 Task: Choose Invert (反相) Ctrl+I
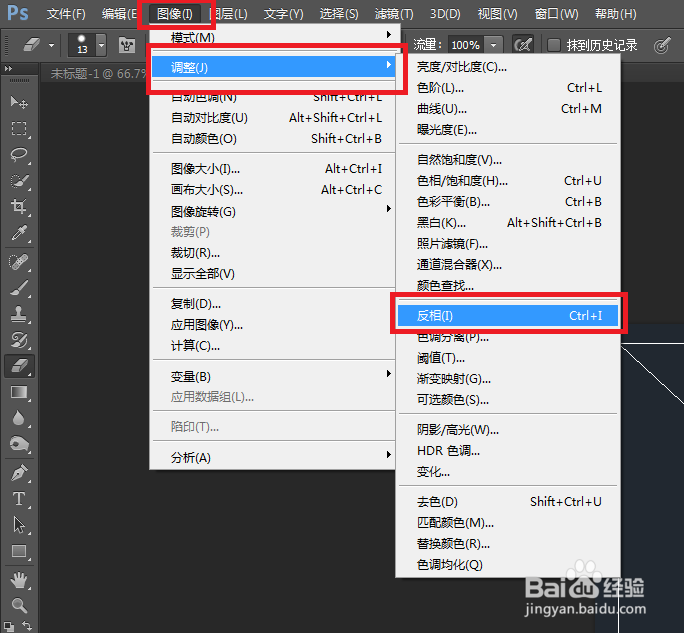(x=508, y=315)
